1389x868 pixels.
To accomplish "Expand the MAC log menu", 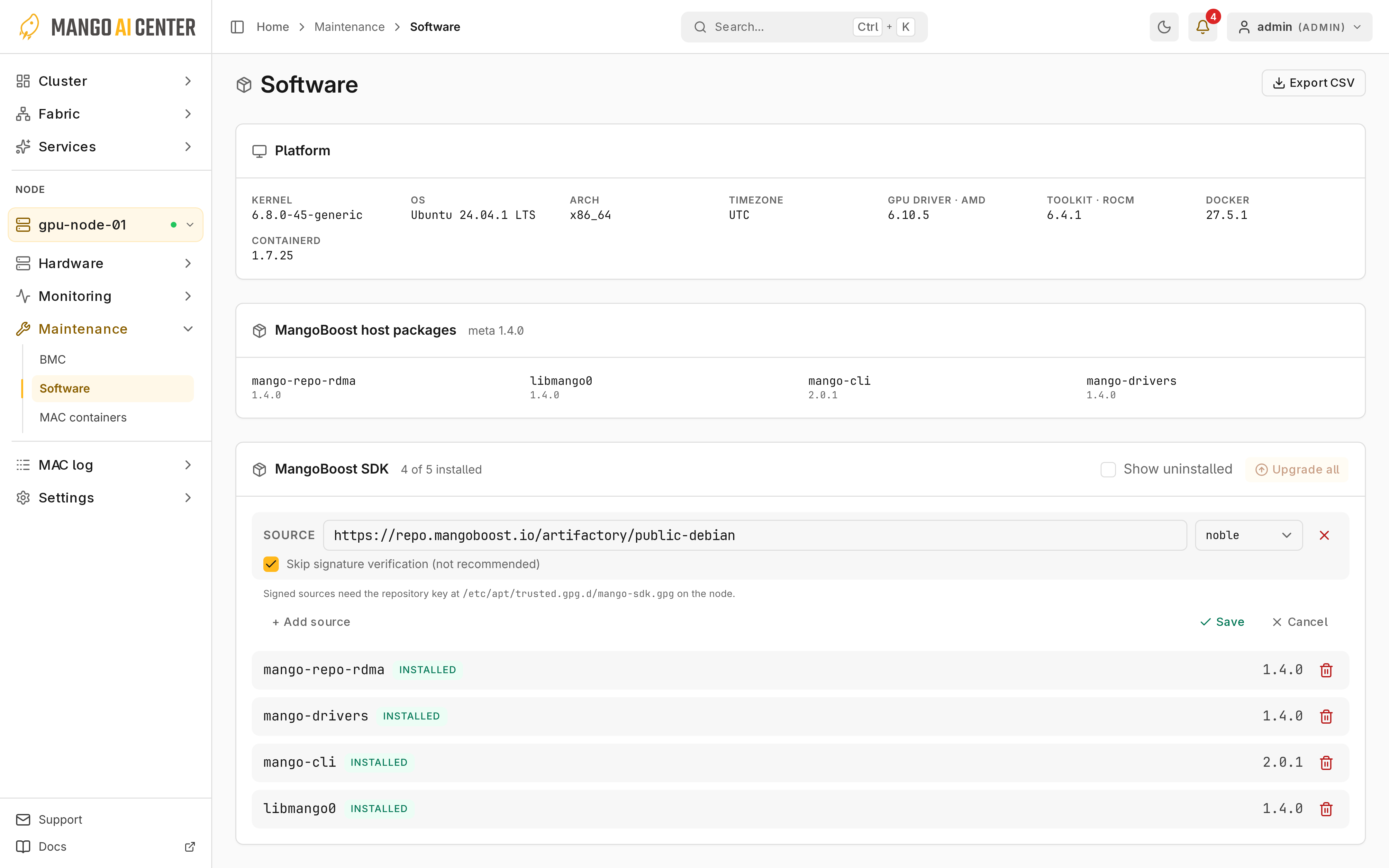I will point(105,465).
